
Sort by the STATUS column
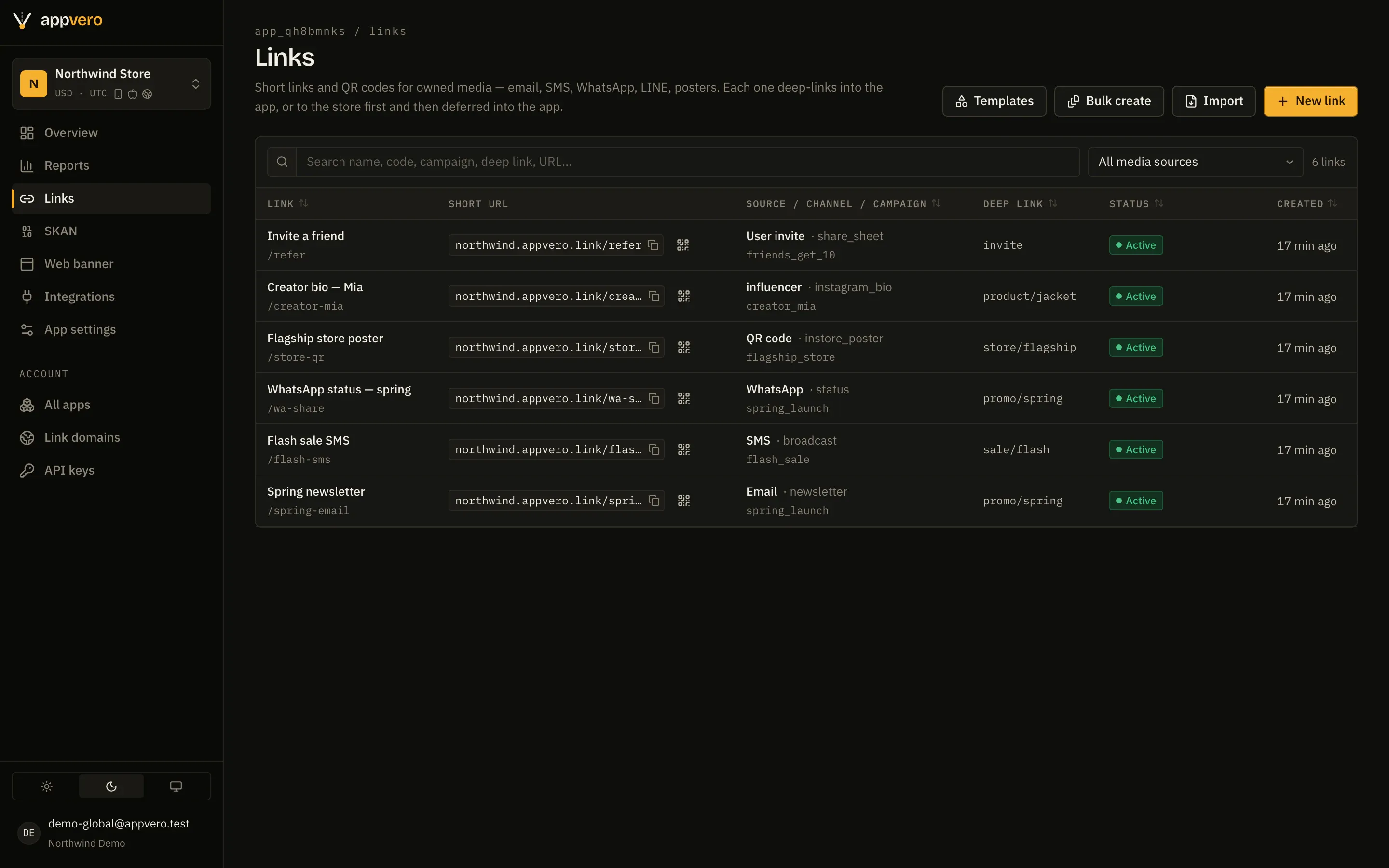(1136, 204)
